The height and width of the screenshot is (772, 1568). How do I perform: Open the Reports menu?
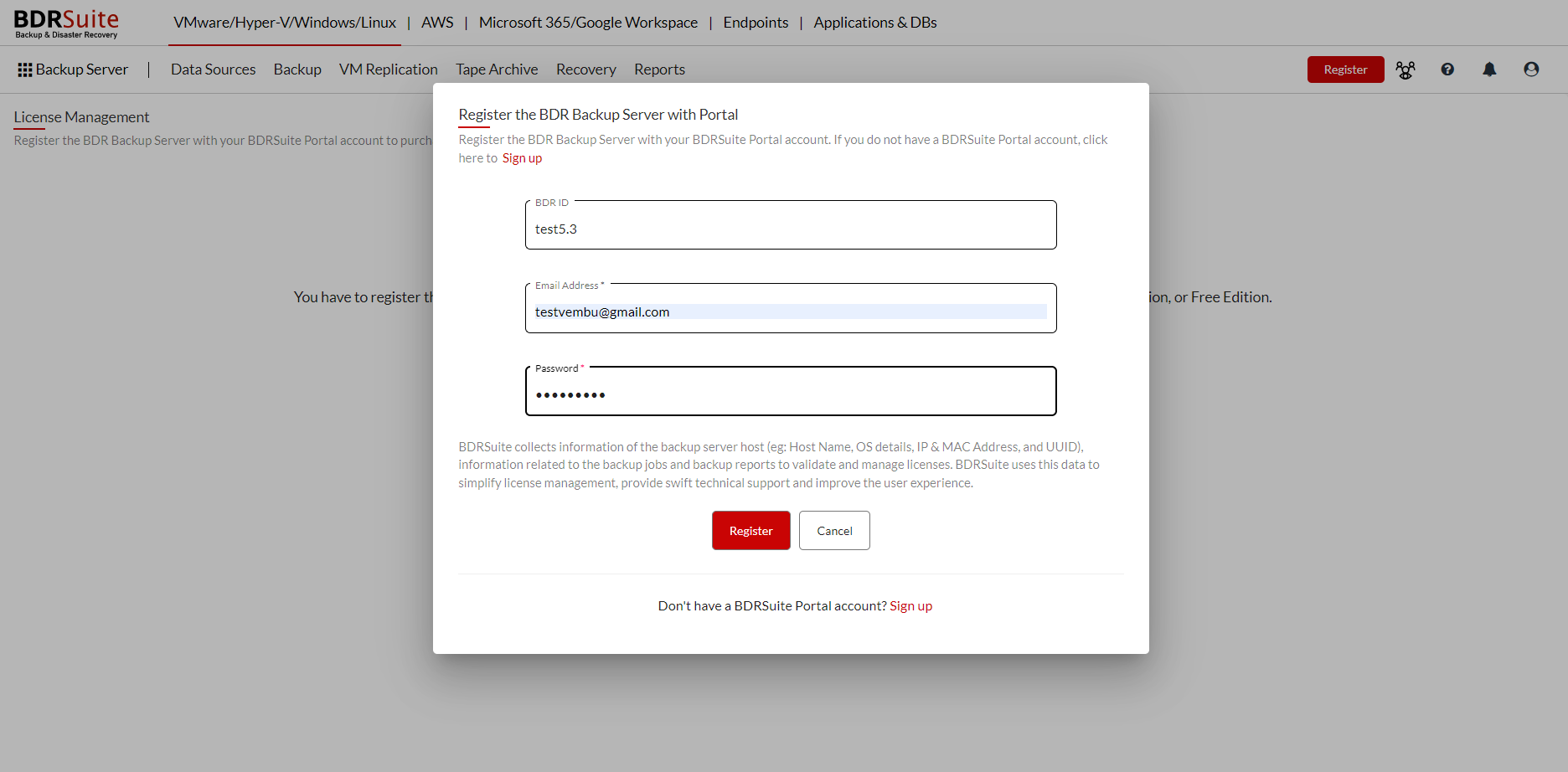click(659, 69)
